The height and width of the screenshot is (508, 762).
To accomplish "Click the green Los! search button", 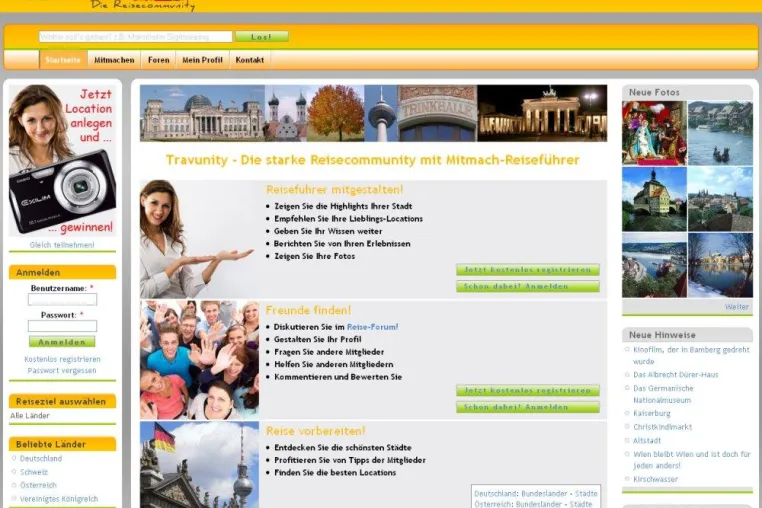I will tap(262, 37).
